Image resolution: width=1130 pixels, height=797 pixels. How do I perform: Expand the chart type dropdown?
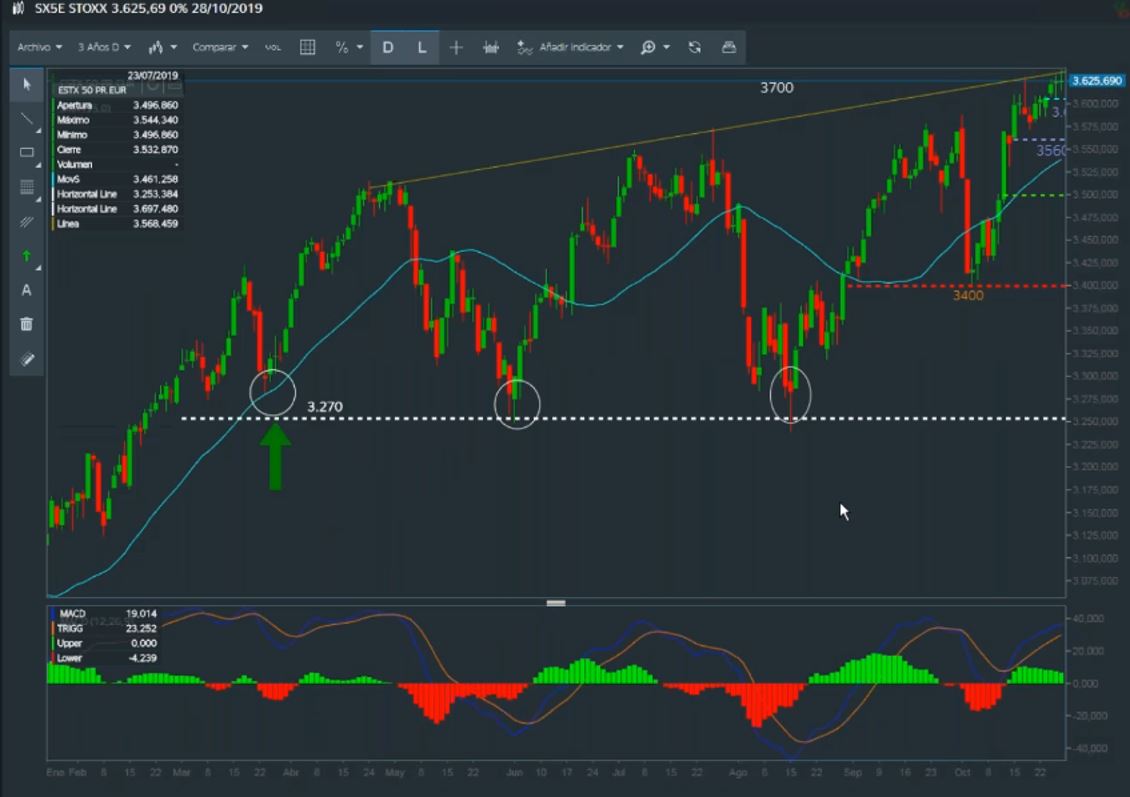(x=162, y=47)
